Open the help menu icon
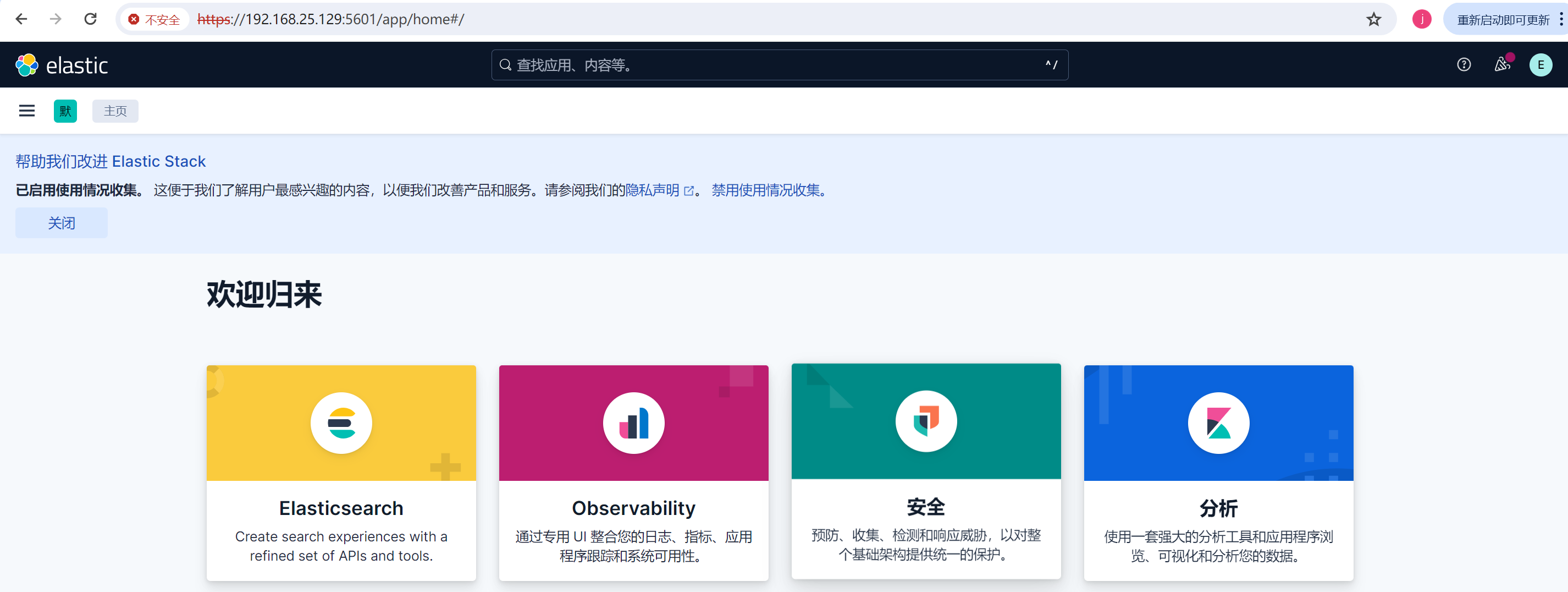The height and width of the screenshot is (592, 1568). coord(1464,64)
